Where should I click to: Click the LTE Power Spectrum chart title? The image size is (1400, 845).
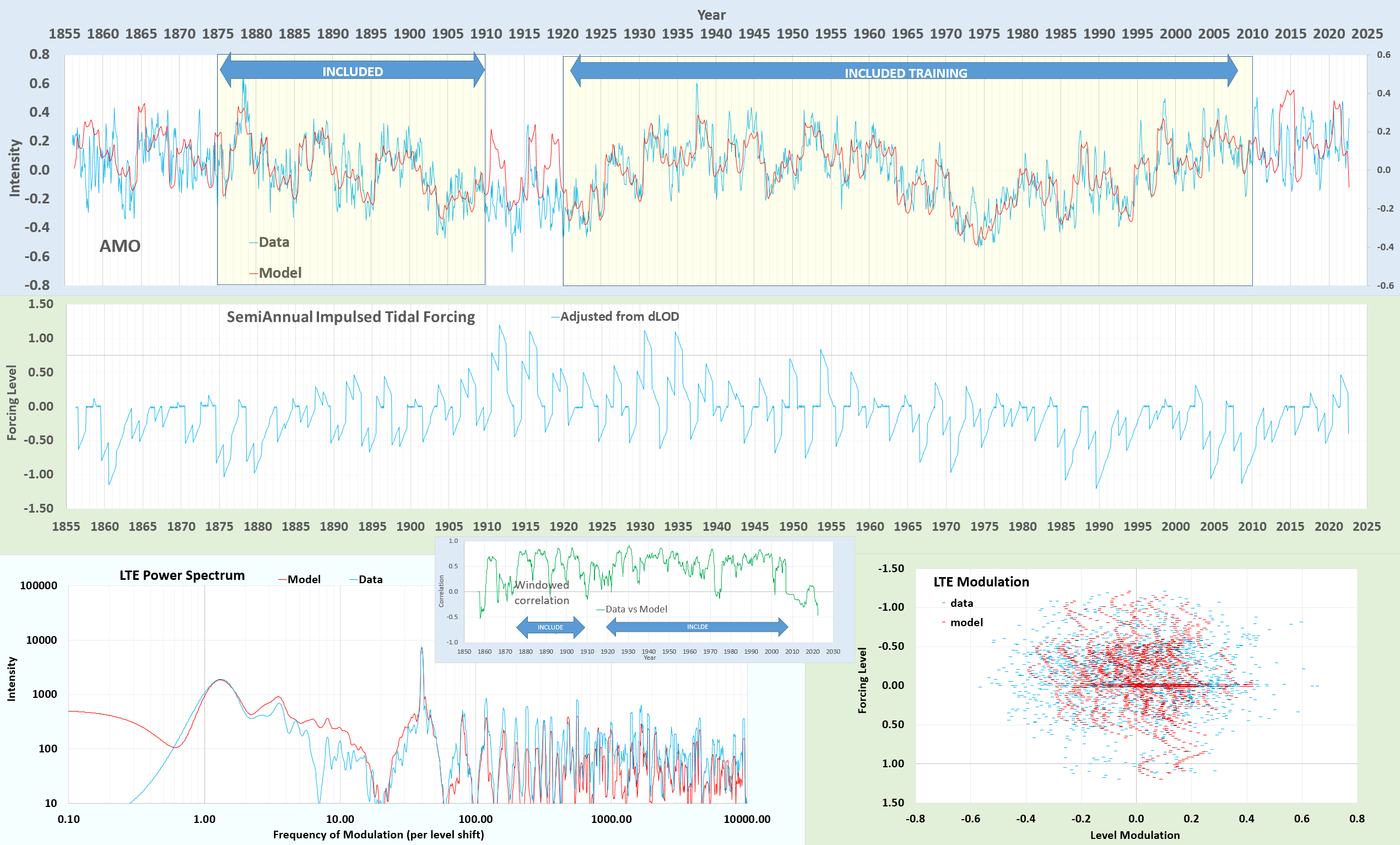click(x=181, y=575)
